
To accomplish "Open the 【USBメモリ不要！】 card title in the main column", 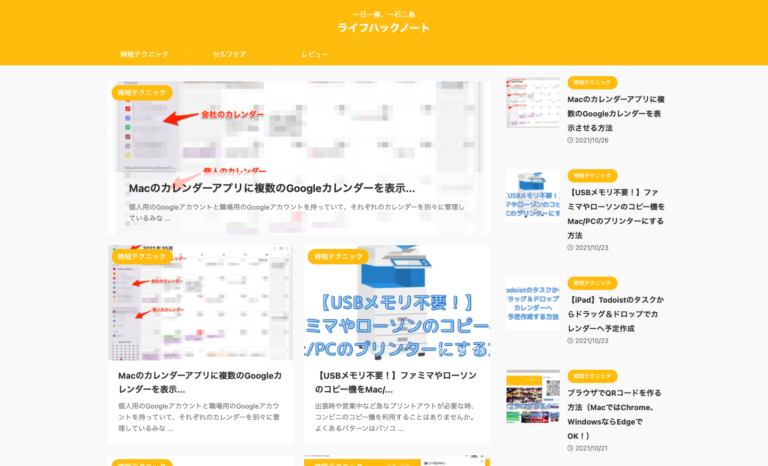I will [x=395, y=382].
